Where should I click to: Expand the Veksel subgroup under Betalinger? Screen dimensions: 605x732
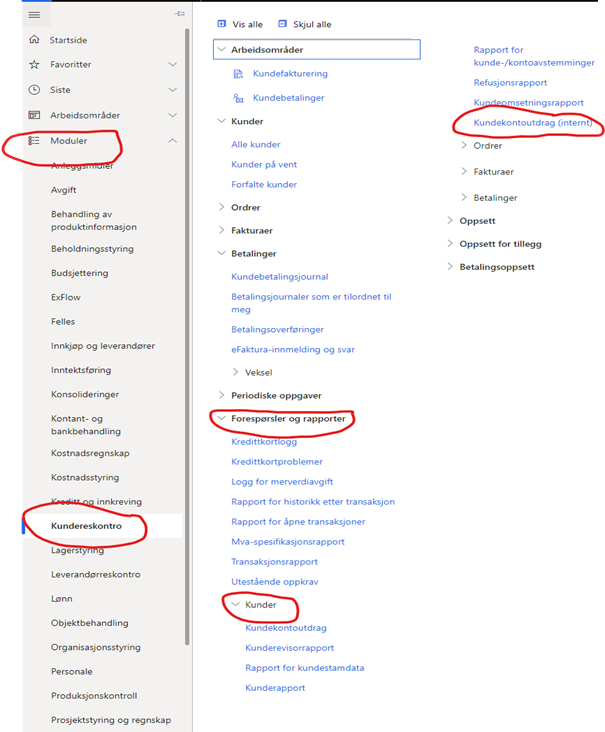coord(236,372)
